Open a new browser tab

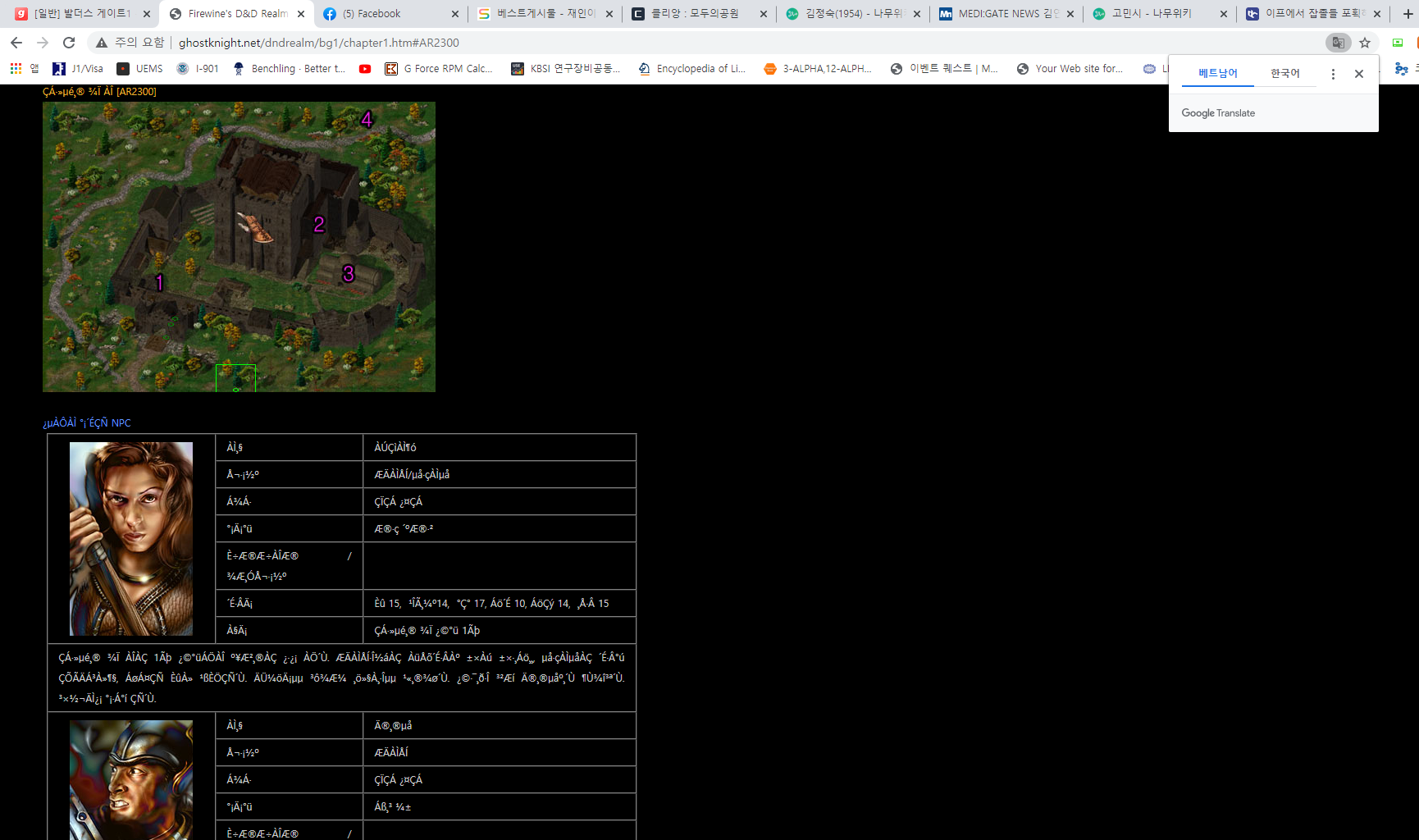[x=1408, y=14]
